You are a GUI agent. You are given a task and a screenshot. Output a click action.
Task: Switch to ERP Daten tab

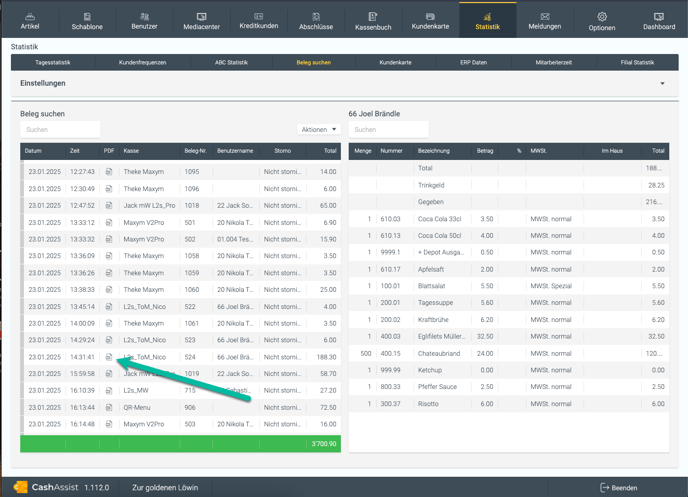point(473,62)
